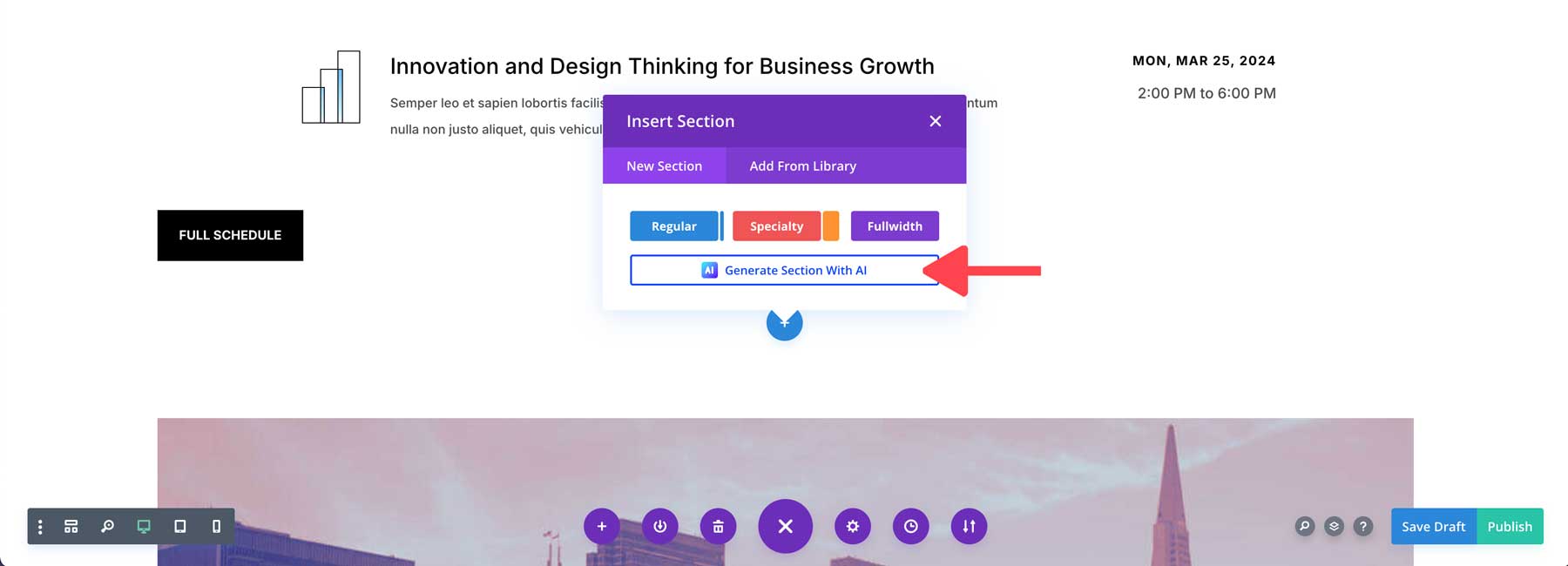
Task: Switch to wireframe view icon
Action: point(71,527)
